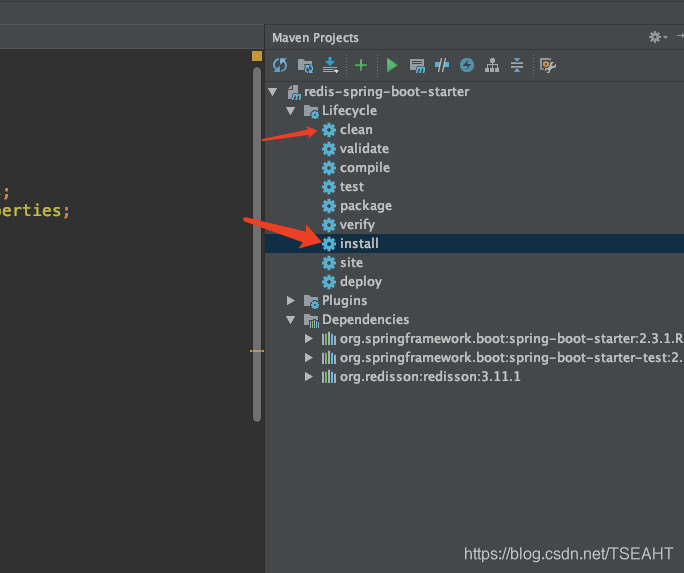Click the Maven module icon of redis-spring-boot-starter
684x573 pixels.
(x=294, y=92)
